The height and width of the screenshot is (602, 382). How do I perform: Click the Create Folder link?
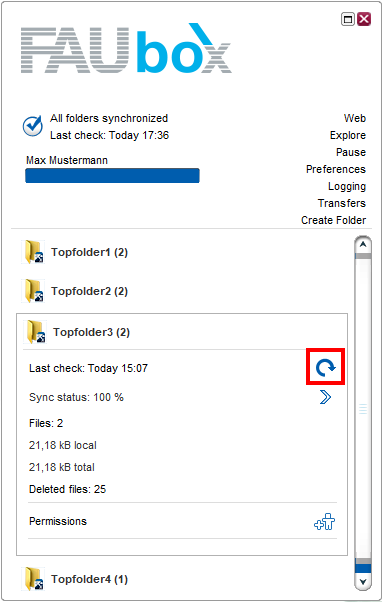point(334,220)
